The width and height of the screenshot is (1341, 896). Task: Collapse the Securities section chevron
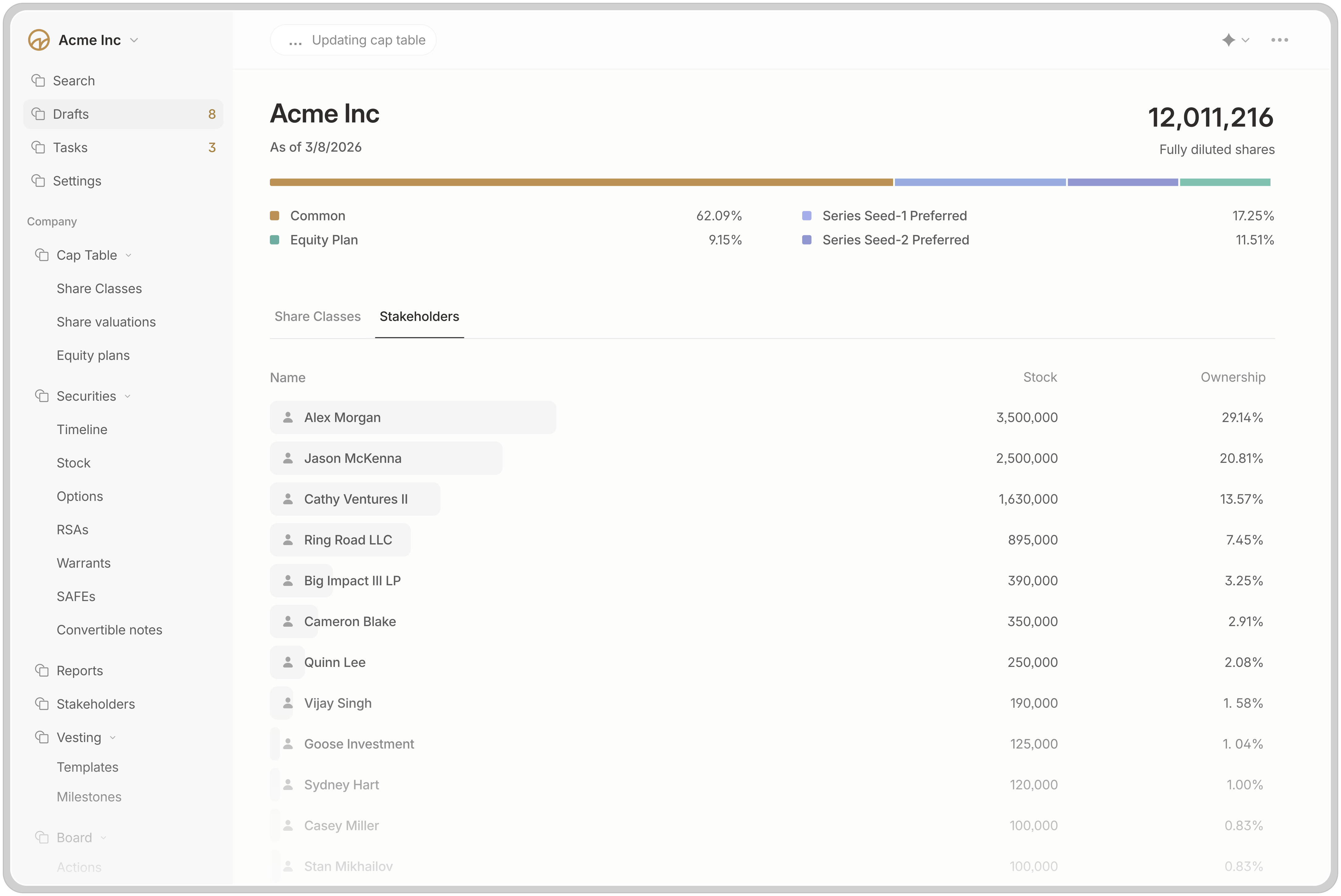(x=127, y=397)
